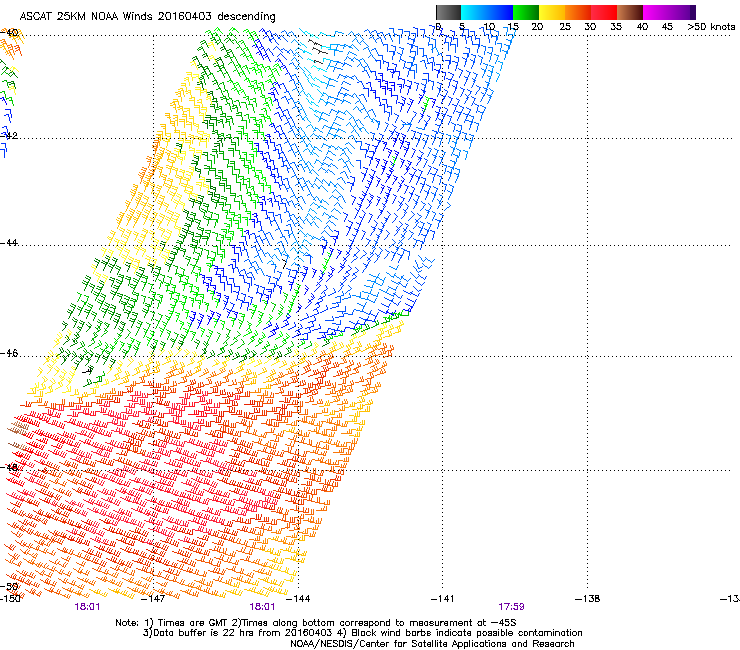Click the green 15-20 knots legend segment
740x650 pixels.
click(x=526, y=12)
